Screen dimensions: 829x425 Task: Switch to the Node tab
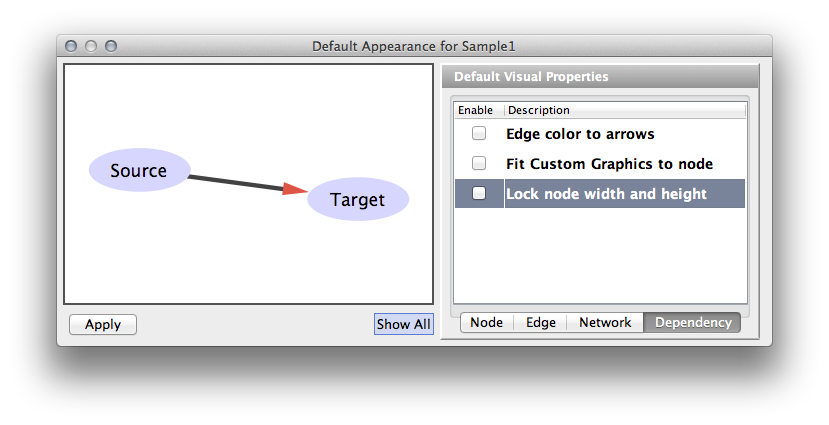pos(486,322)
